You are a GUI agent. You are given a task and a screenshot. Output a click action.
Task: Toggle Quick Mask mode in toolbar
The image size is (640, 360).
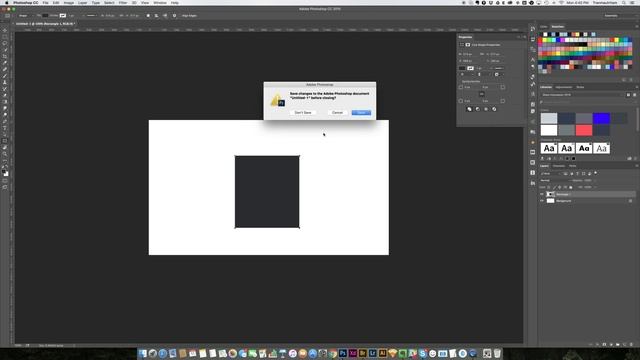(x=5, y=181)
